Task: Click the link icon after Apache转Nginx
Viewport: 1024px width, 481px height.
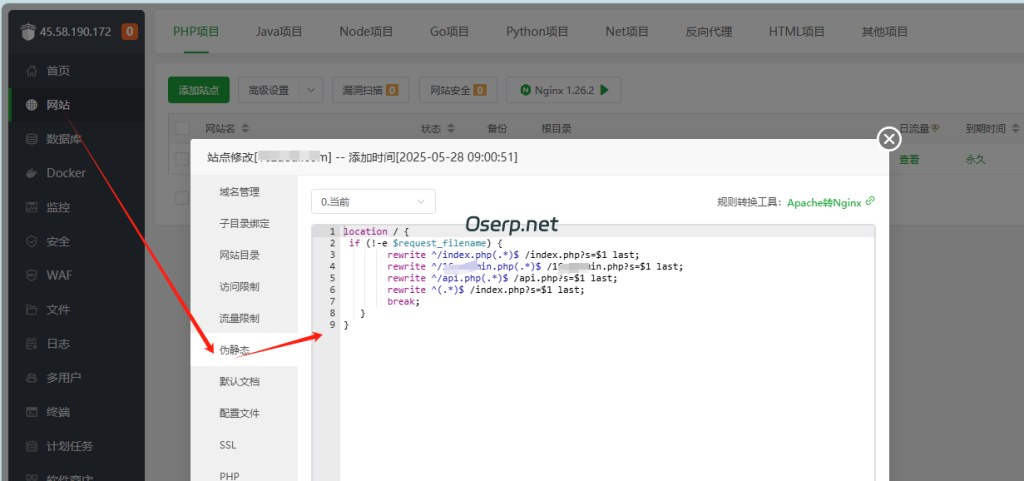Action: point(870,201)
